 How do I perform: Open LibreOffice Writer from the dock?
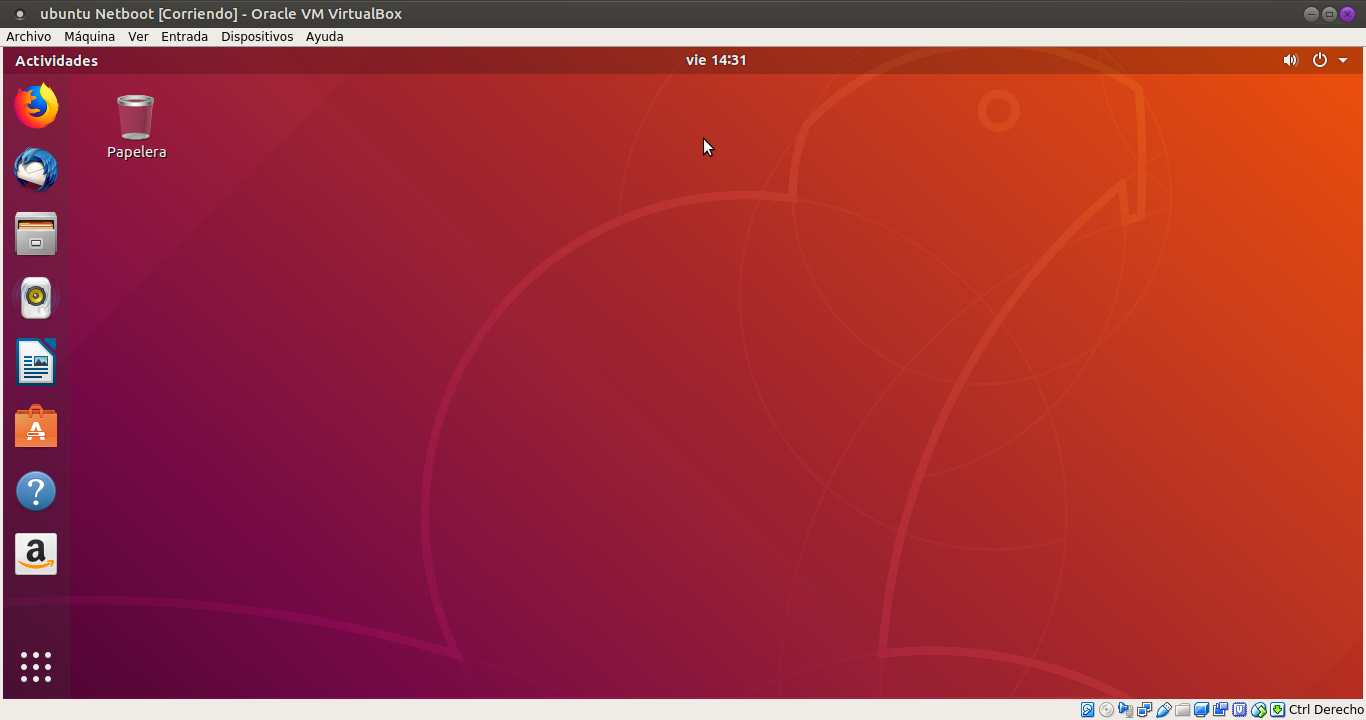36,362
